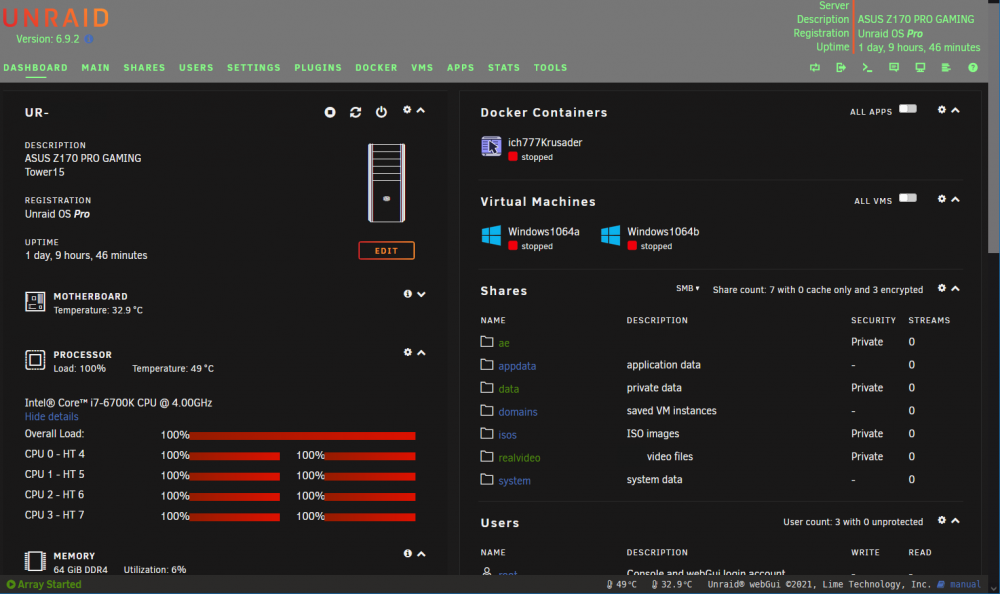Screen dimensions: 1000x594
Task: Open the APPS tab
Action: (460, 68)
